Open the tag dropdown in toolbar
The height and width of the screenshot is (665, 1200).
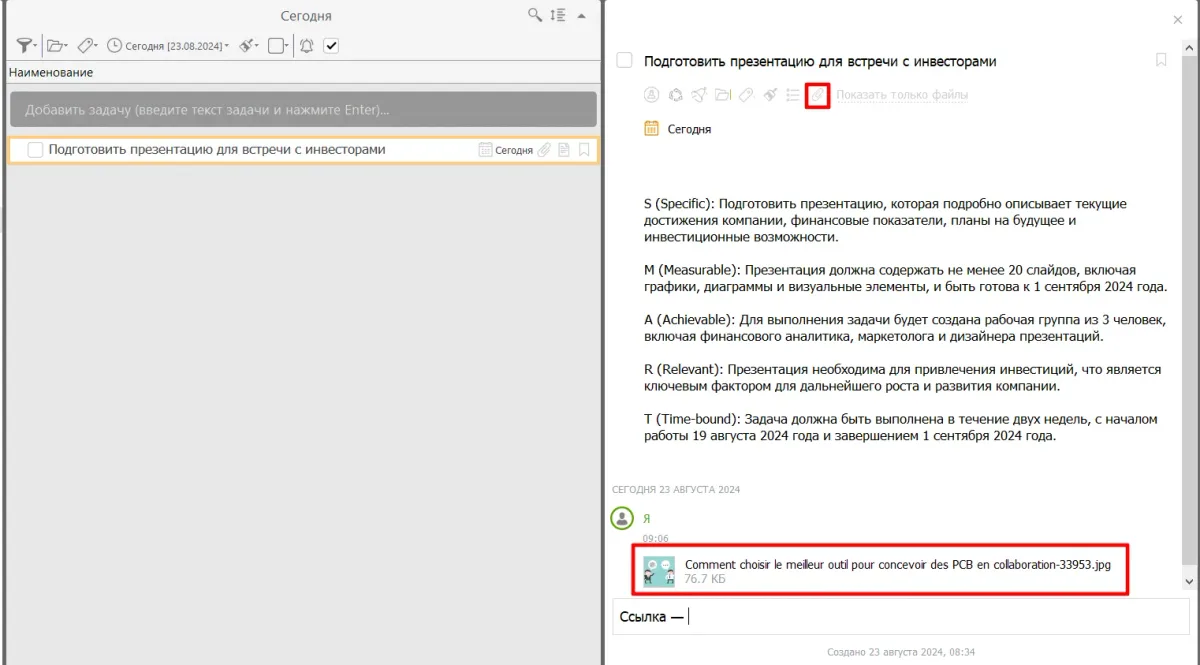click(88, 45)
